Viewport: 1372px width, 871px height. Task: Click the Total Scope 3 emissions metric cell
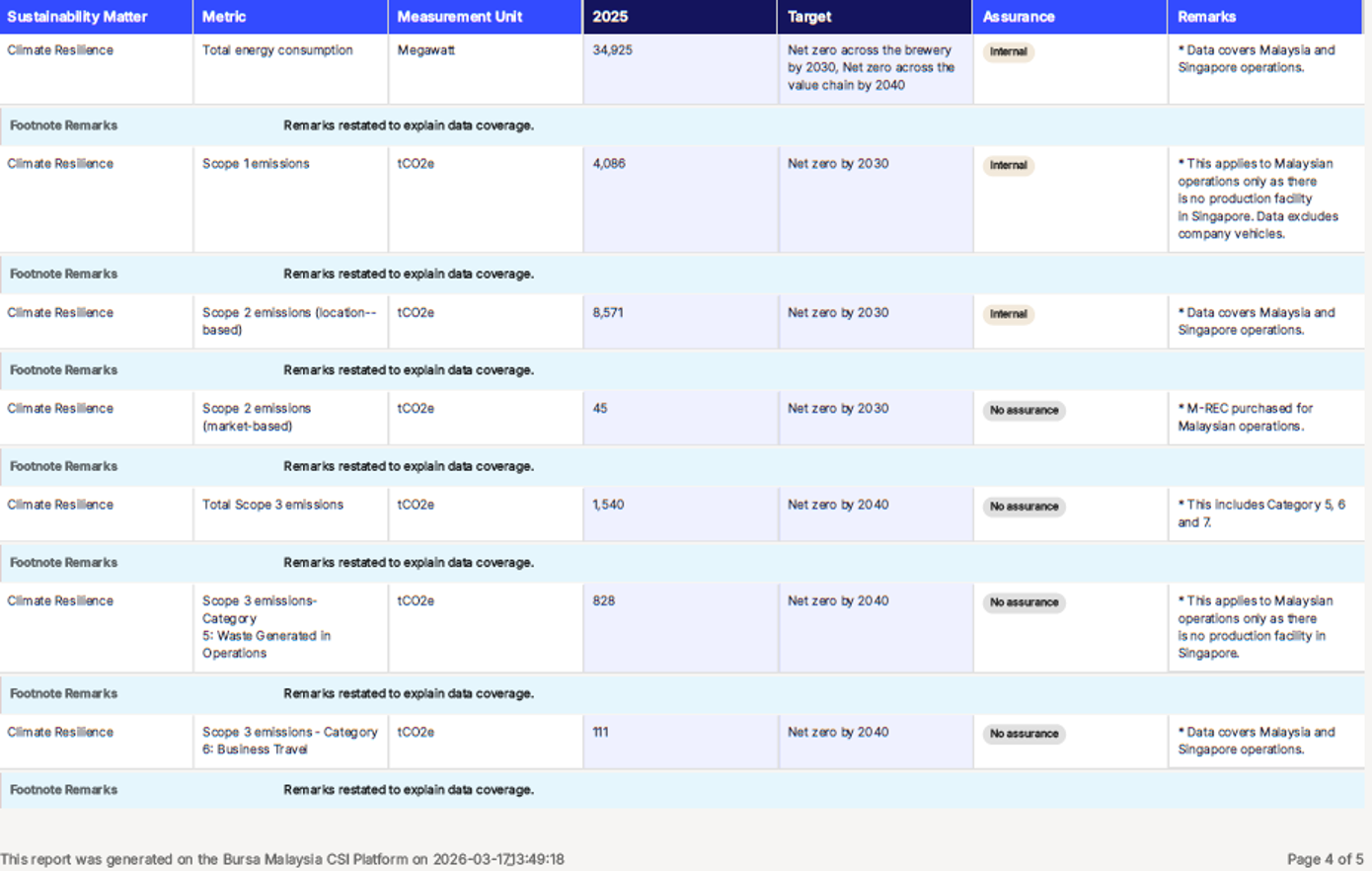click(x=272, y=505)
